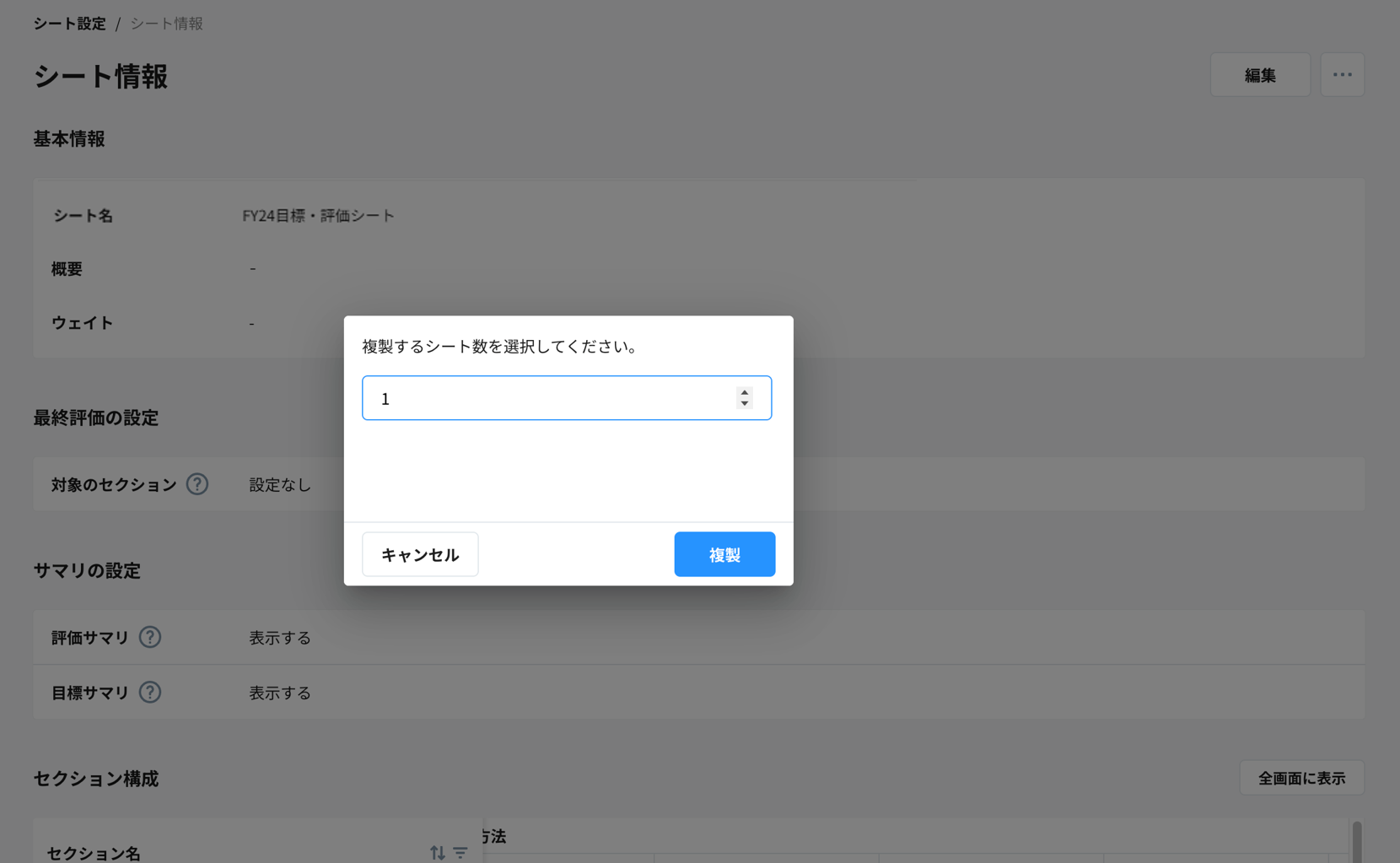Click the filter icon in セクション名 column
Image resolution: width=1400 pixels, height=863 pixels.
pos(460,852)
